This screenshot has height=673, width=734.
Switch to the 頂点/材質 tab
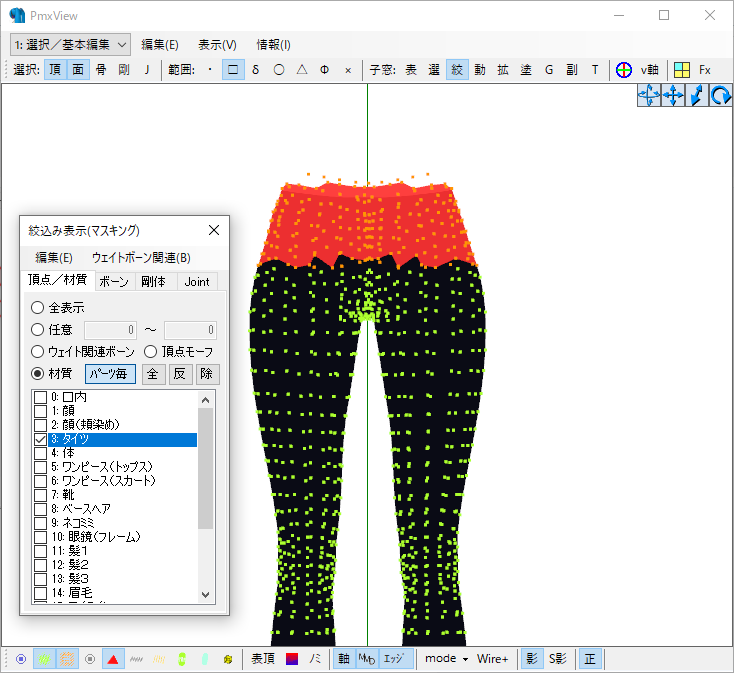click(58, 280)
